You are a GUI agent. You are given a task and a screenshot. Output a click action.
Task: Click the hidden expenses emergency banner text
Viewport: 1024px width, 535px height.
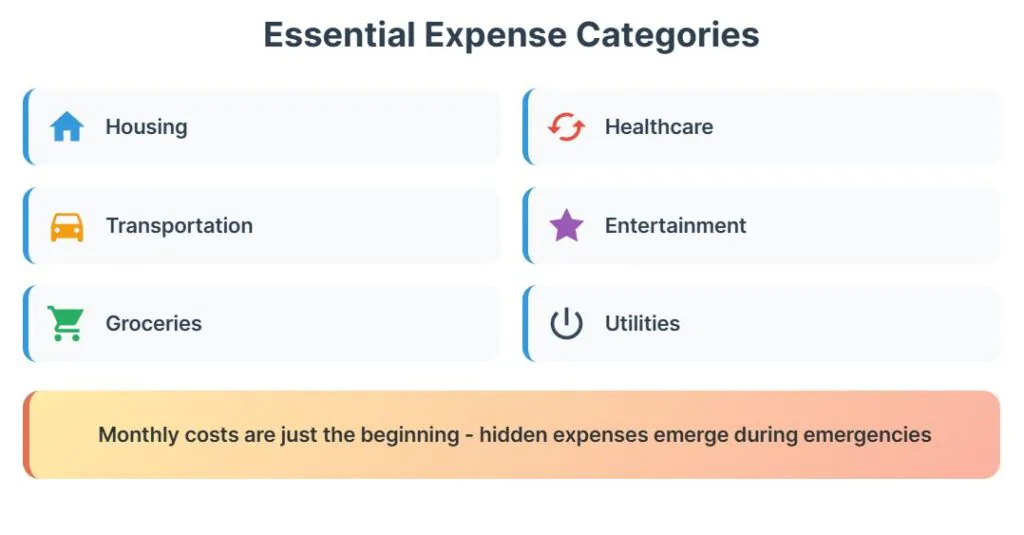click(515, 435)
